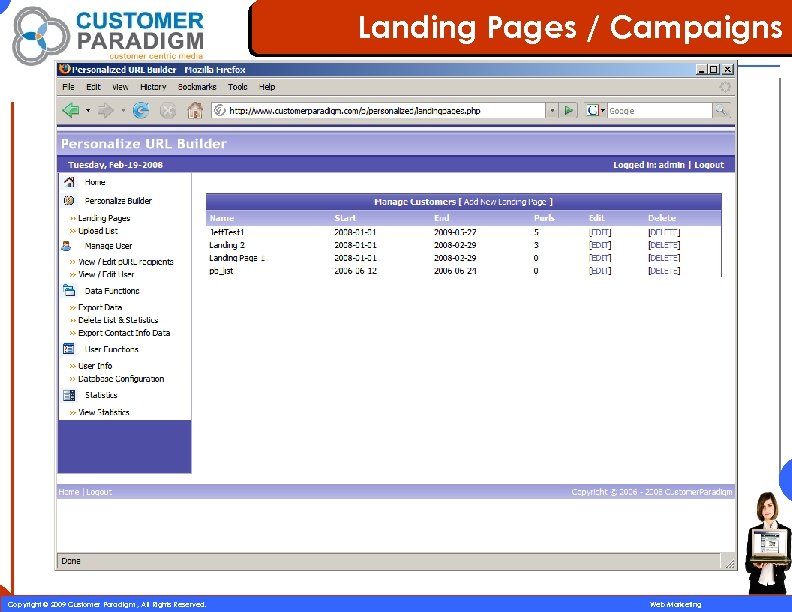
Task: Click the footer Logout link
Action: [x=99, y=491]
